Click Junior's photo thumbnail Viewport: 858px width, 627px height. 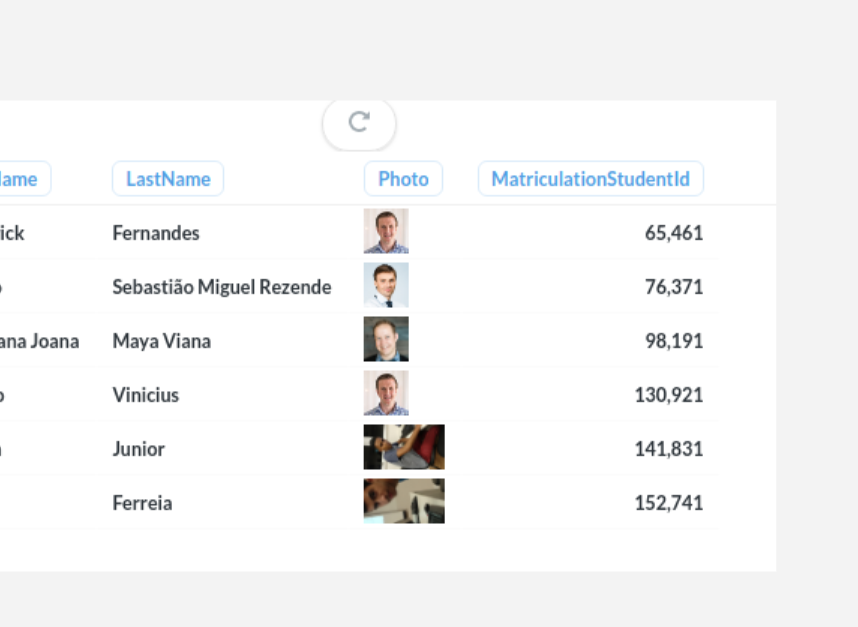404,446
